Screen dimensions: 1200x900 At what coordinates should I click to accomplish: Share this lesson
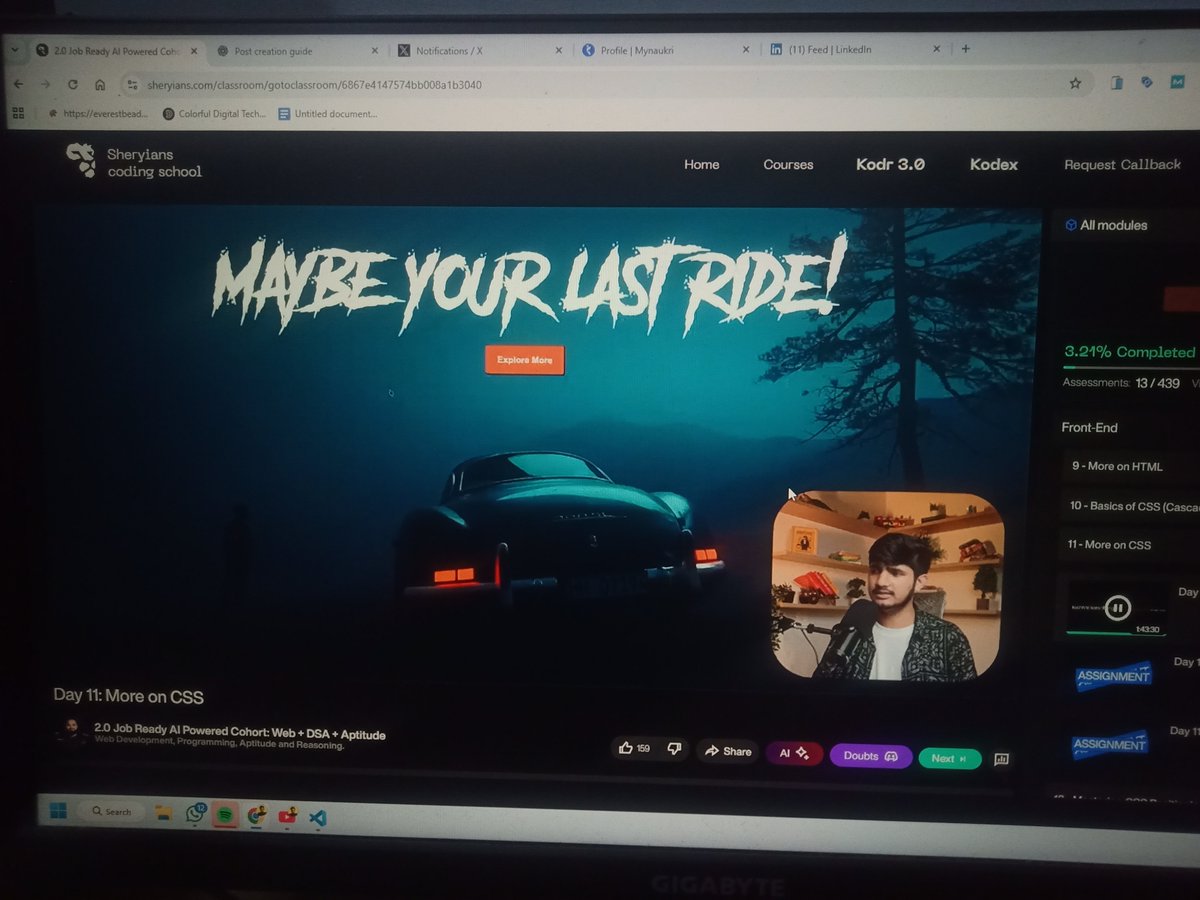tap(728, 751)
